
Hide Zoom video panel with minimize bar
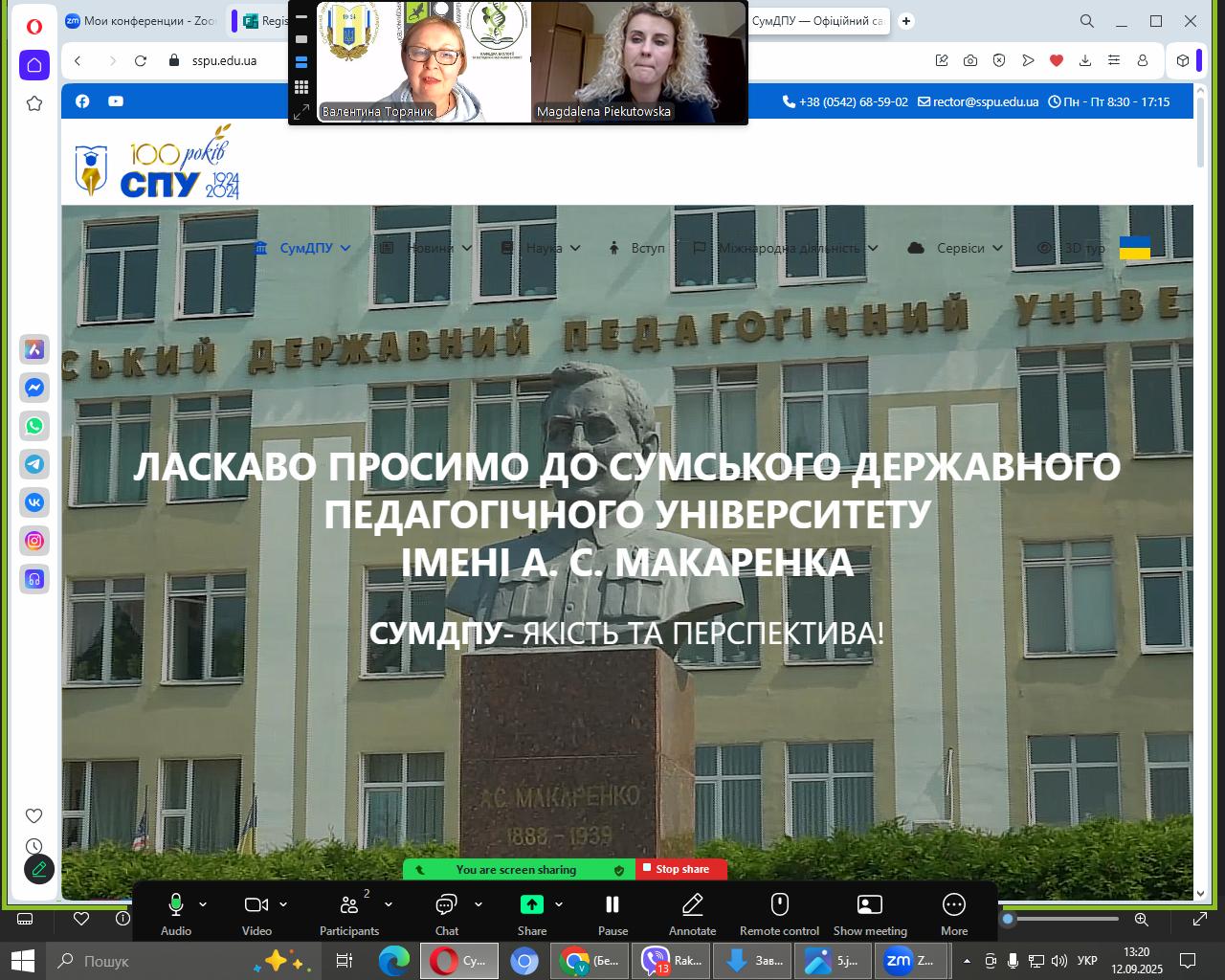click(301, 16)
